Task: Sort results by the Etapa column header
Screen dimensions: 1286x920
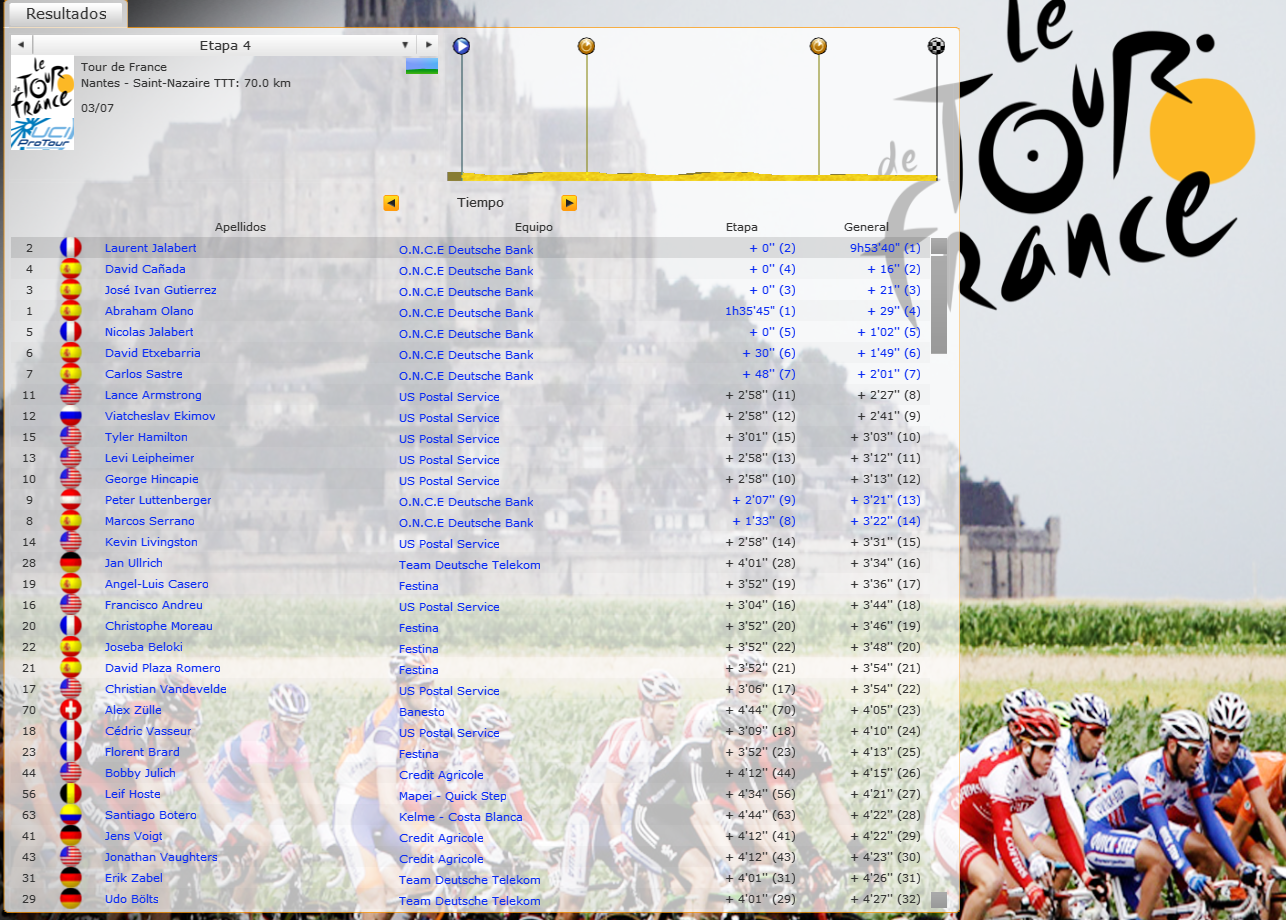Action: tap(741, 227)
